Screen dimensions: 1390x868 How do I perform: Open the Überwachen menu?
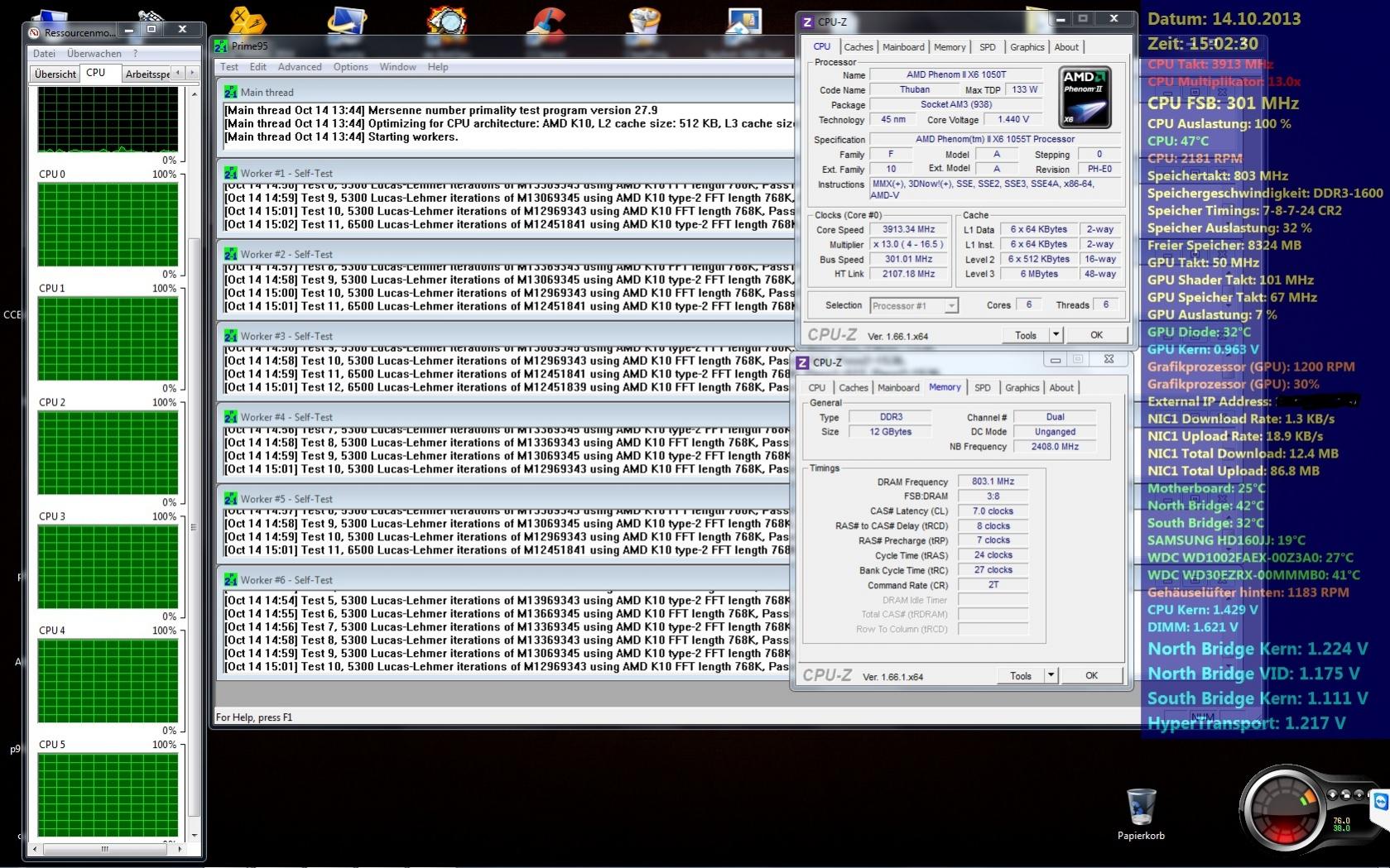[94, 54]
